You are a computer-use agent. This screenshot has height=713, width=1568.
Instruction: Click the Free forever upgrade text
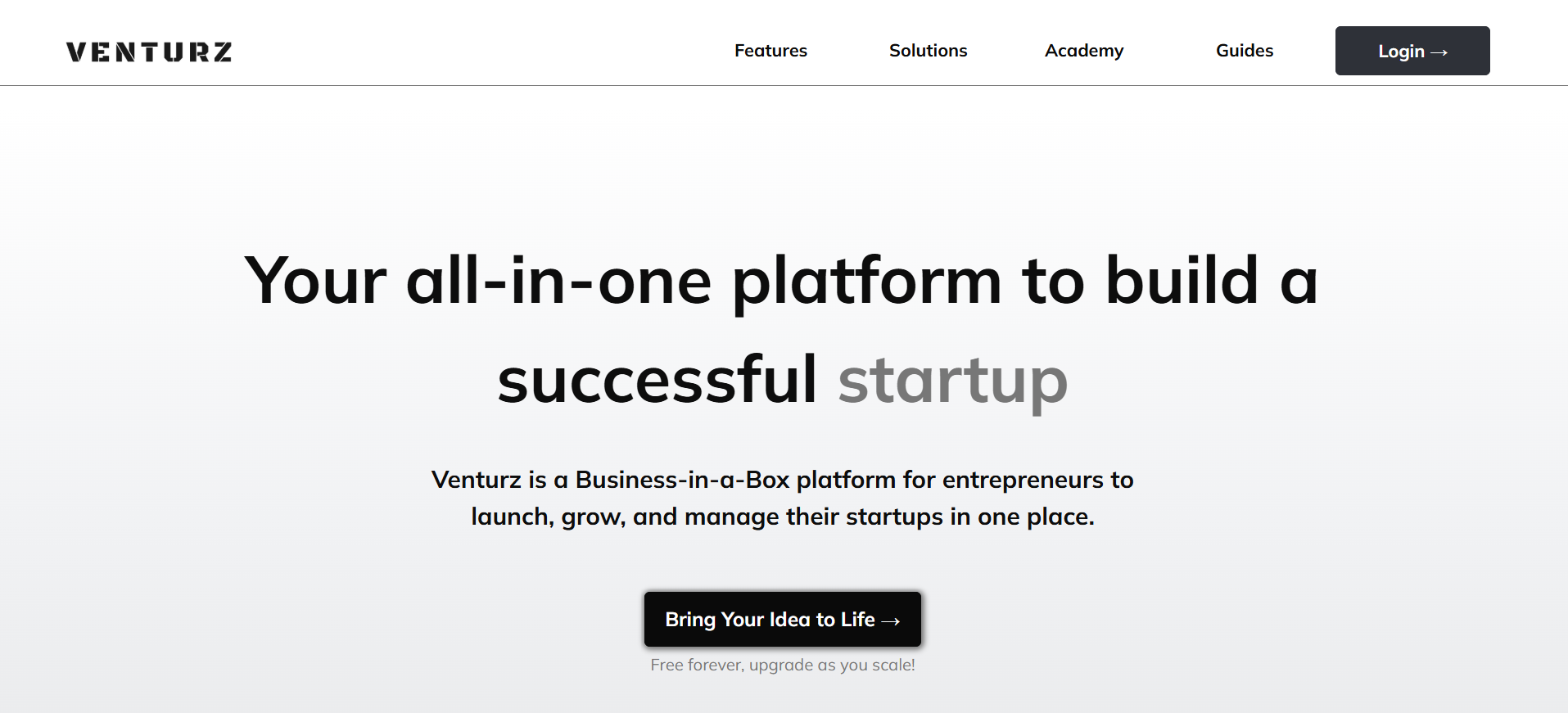(x=782, y=664)
